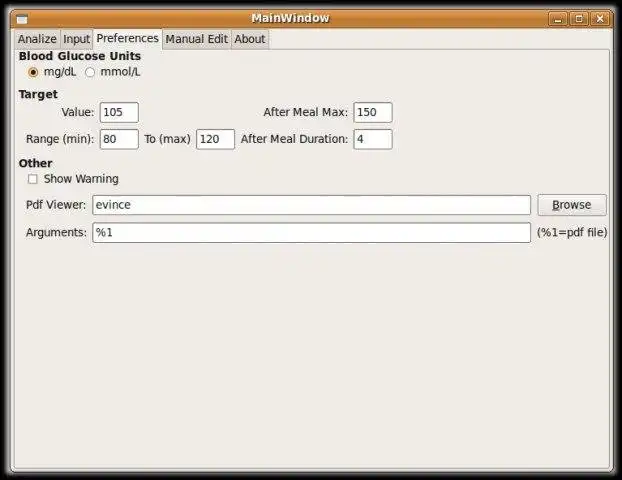This screenshot has width=622, height=480.
Task: Click the After Meal Duration field
Action: (x=373, y=139)
